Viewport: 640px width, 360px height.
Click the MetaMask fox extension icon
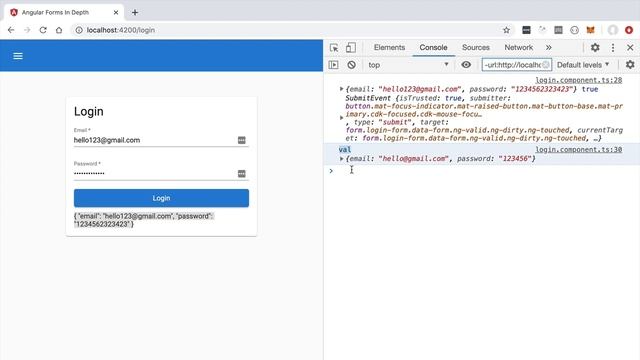point(590,30)
